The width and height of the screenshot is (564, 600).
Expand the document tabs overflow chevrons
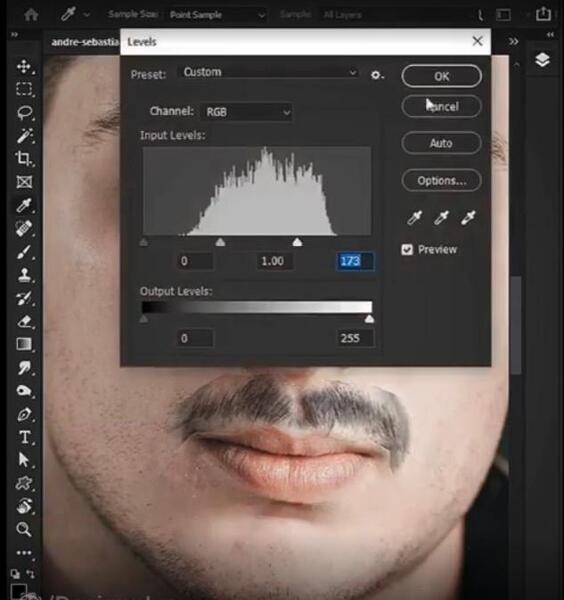514,41
